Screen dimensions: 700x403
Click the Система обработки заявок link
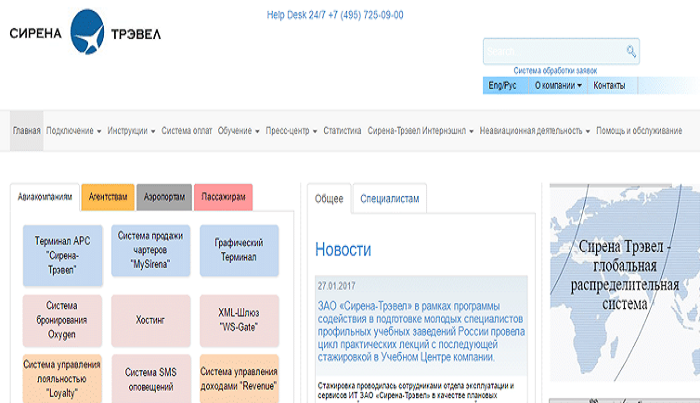(555, 71)
